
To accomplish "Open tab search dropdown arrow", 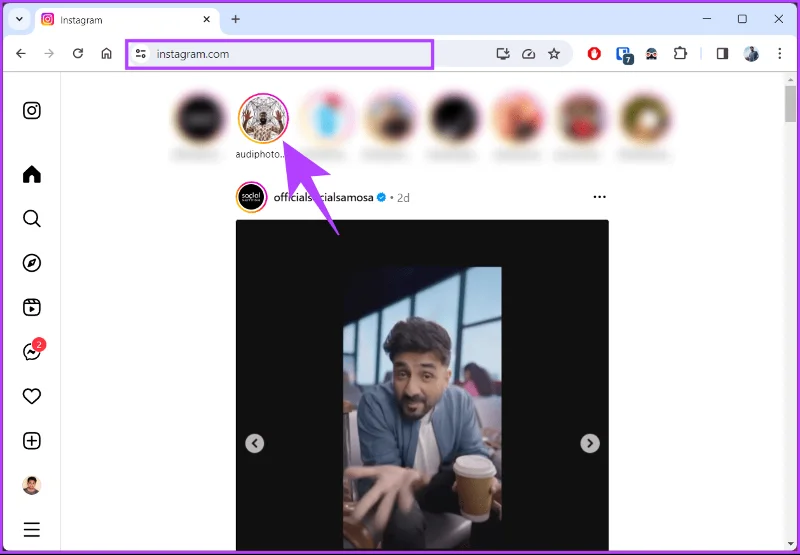I will tap(19, 19).
